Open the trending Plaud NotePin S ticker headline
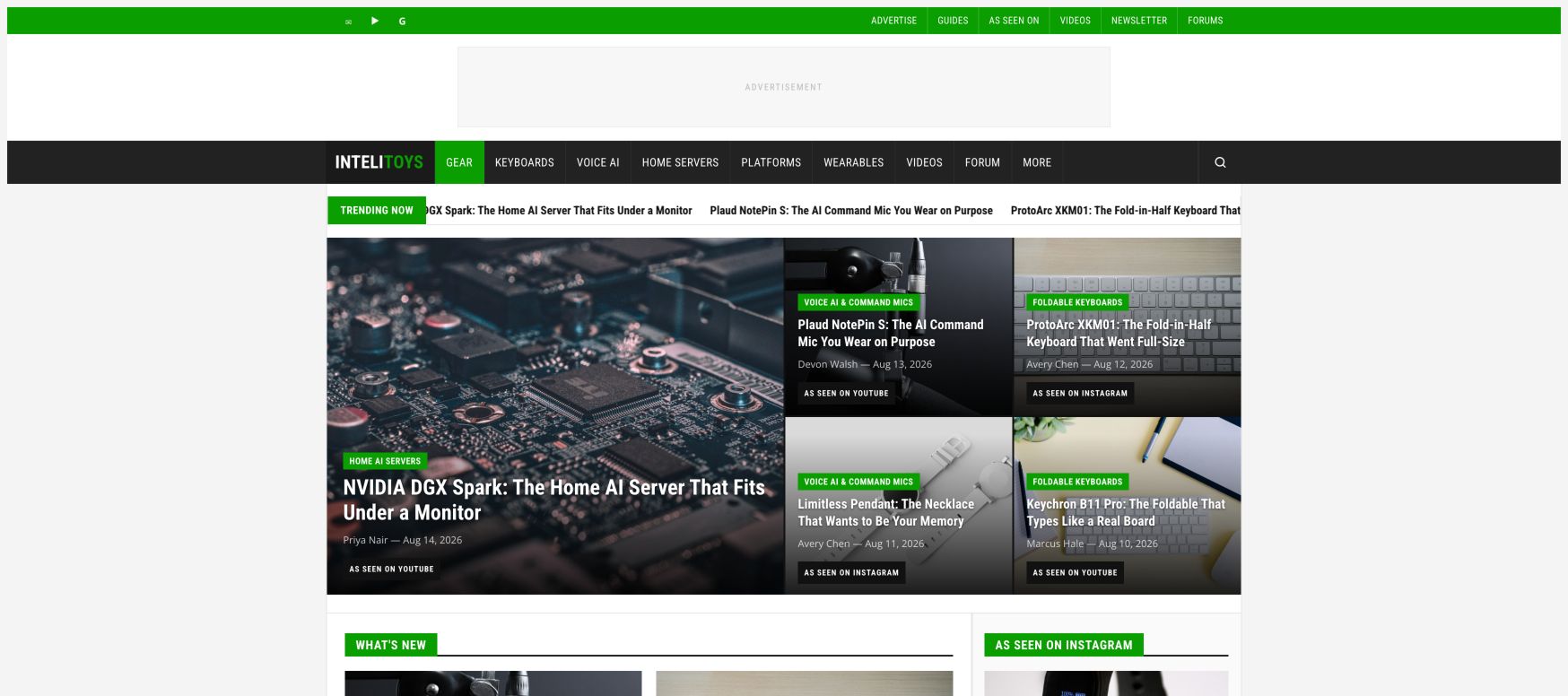Viewport: 1568px width, 696px height. coord(851,211)
